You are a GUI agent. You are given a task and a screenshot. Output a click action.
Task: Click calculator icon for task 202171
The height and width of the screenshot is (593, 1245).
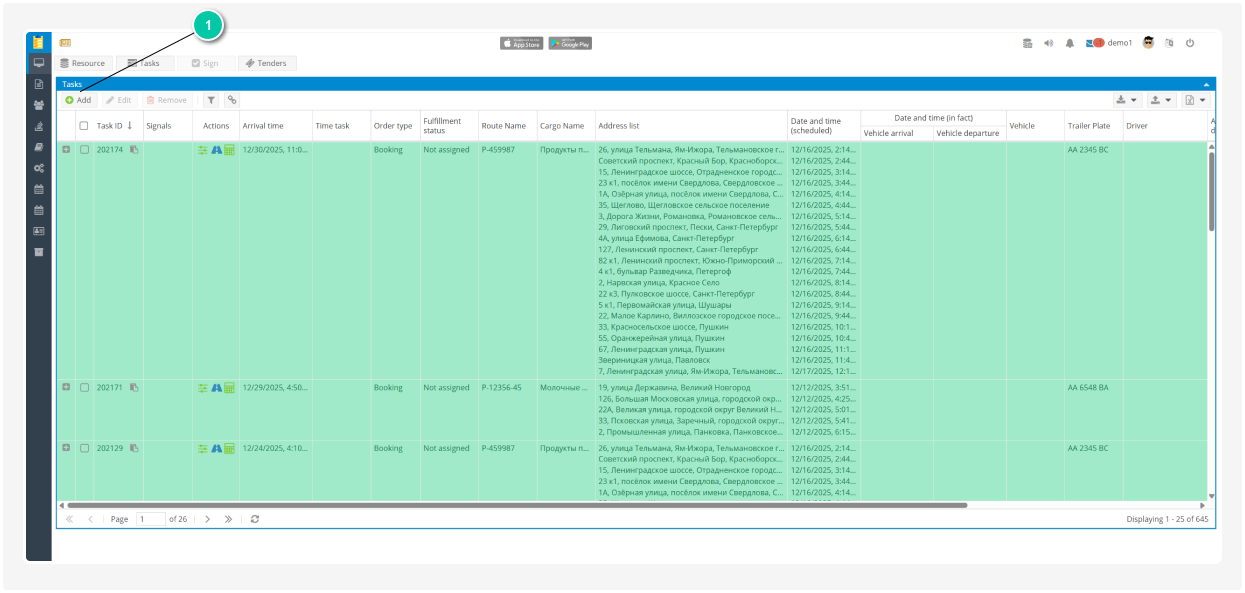click(229, 388)
